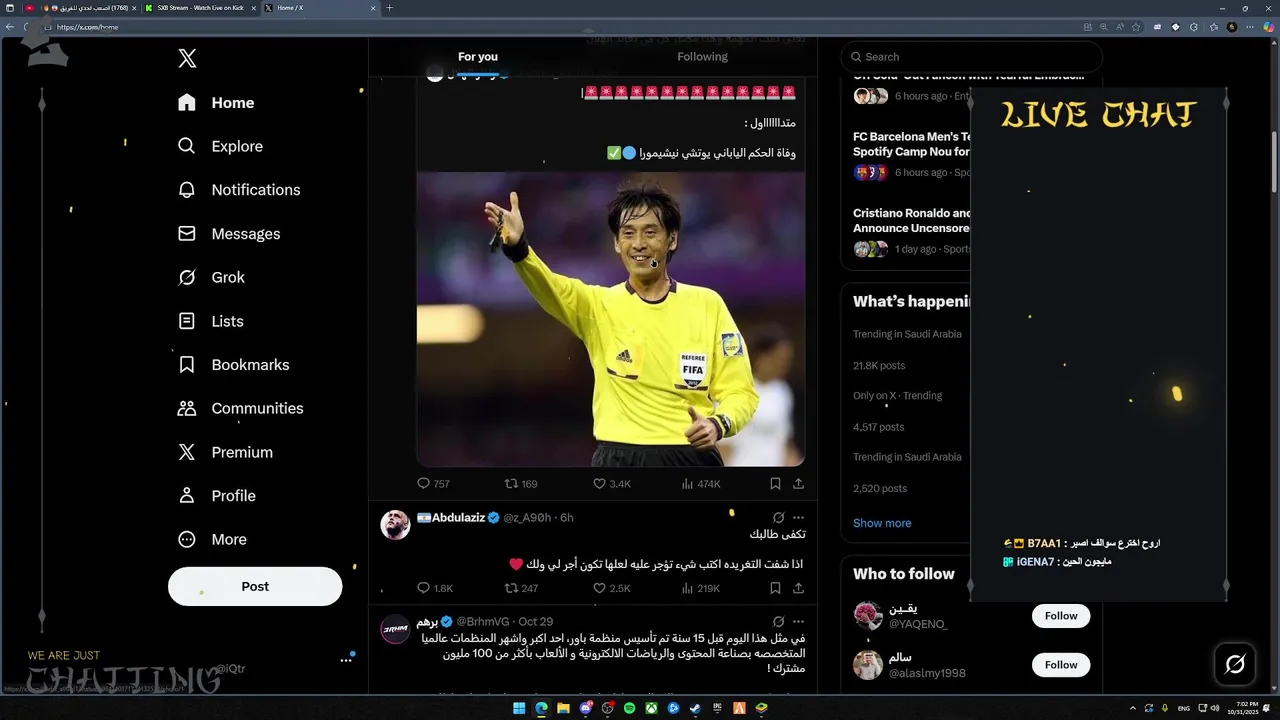Open Lists from the sidebar
Viewport: 1280px width, 720px height.
point(210,321)
